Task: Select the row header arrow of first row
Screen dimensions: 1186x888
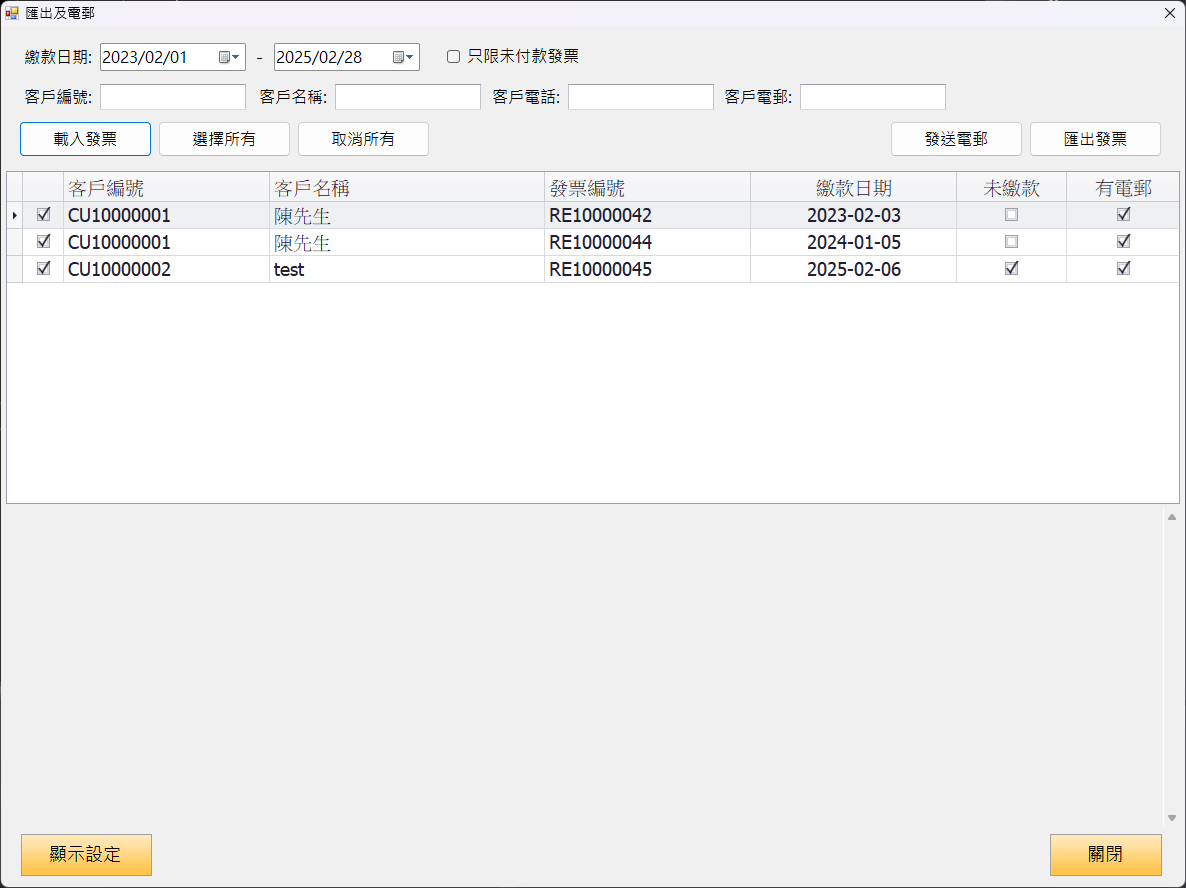Action: 14,215
